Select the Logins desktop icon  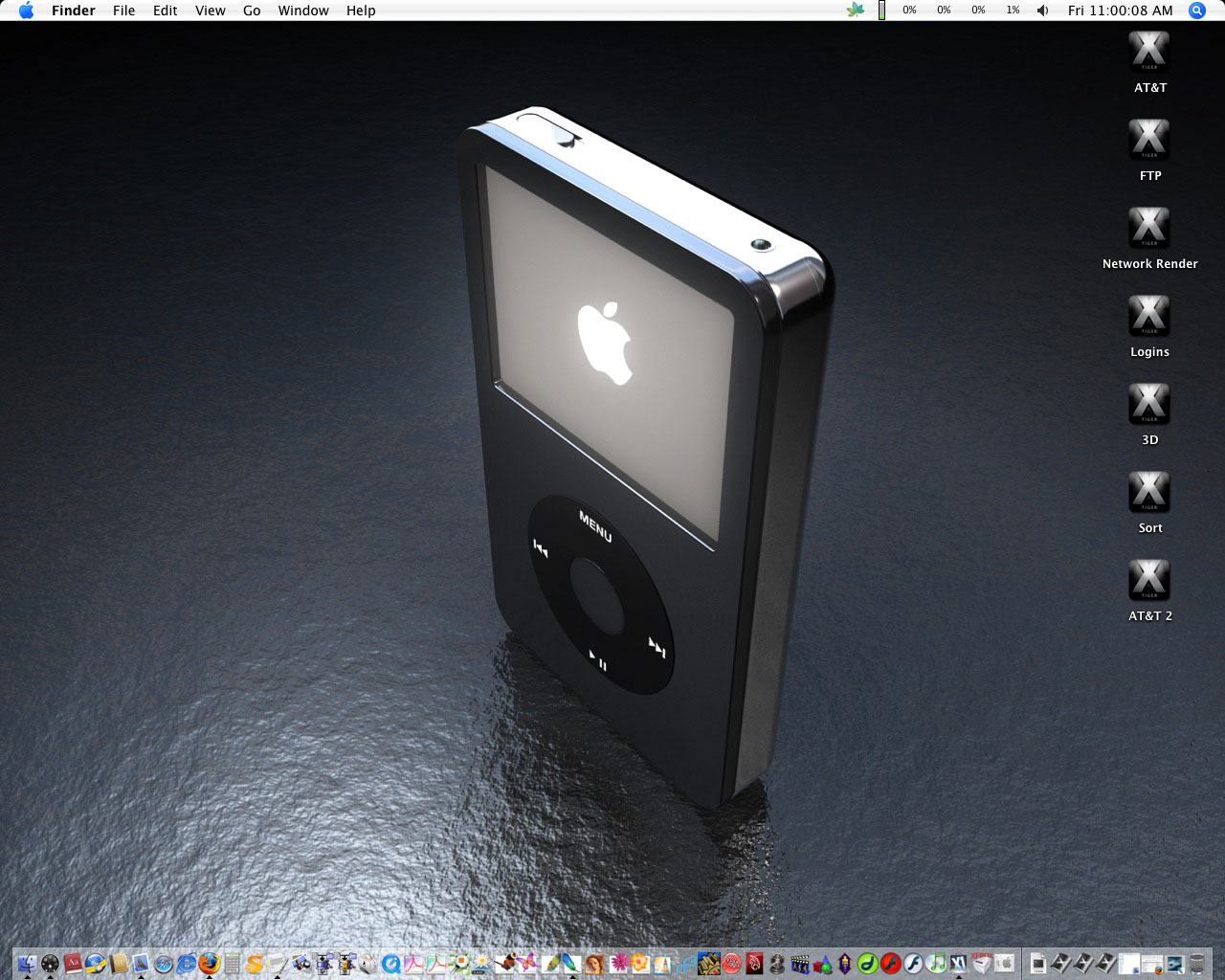1149,317
